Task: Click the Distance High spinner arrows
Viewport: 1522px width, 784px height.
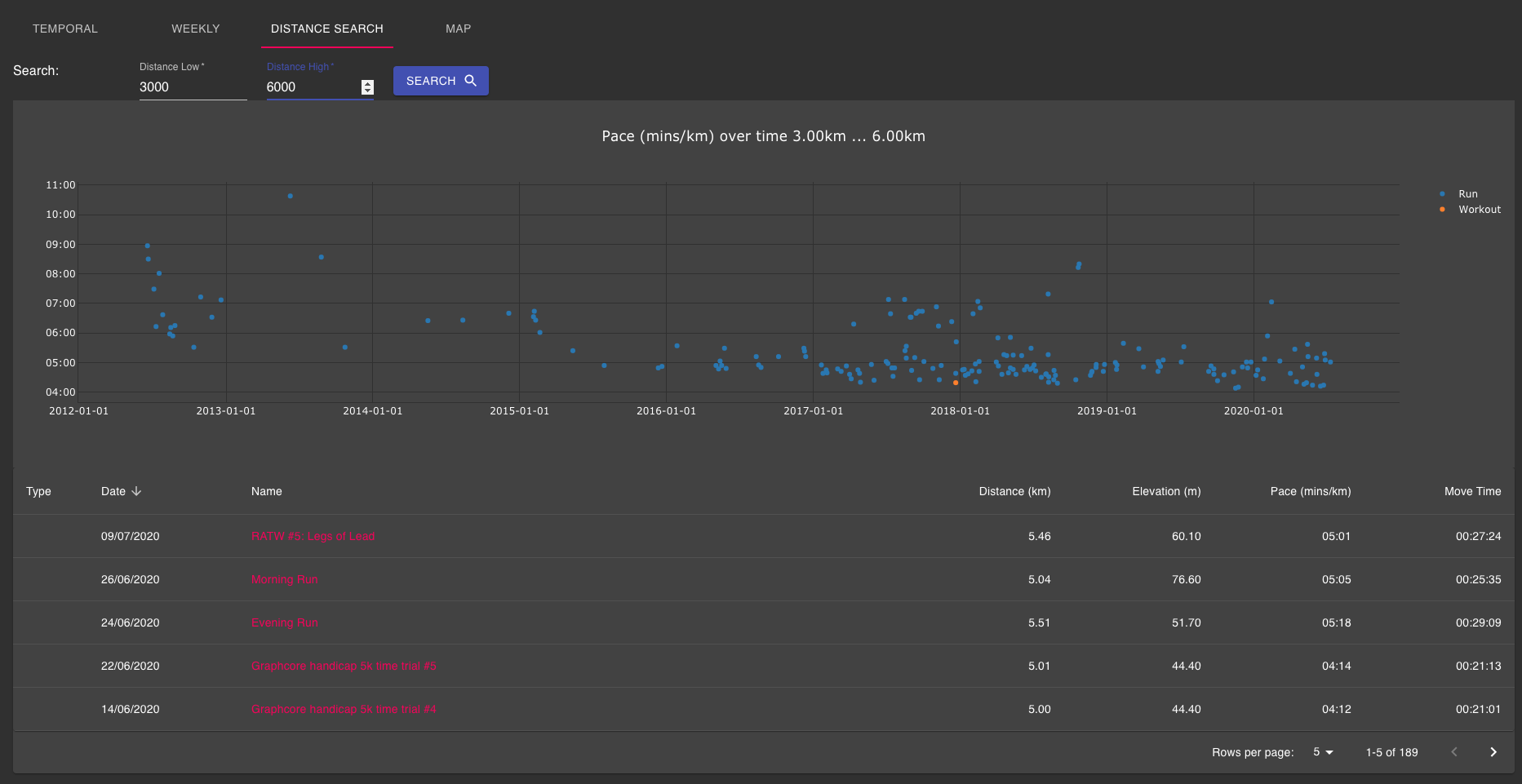Action: pos(367,87)
